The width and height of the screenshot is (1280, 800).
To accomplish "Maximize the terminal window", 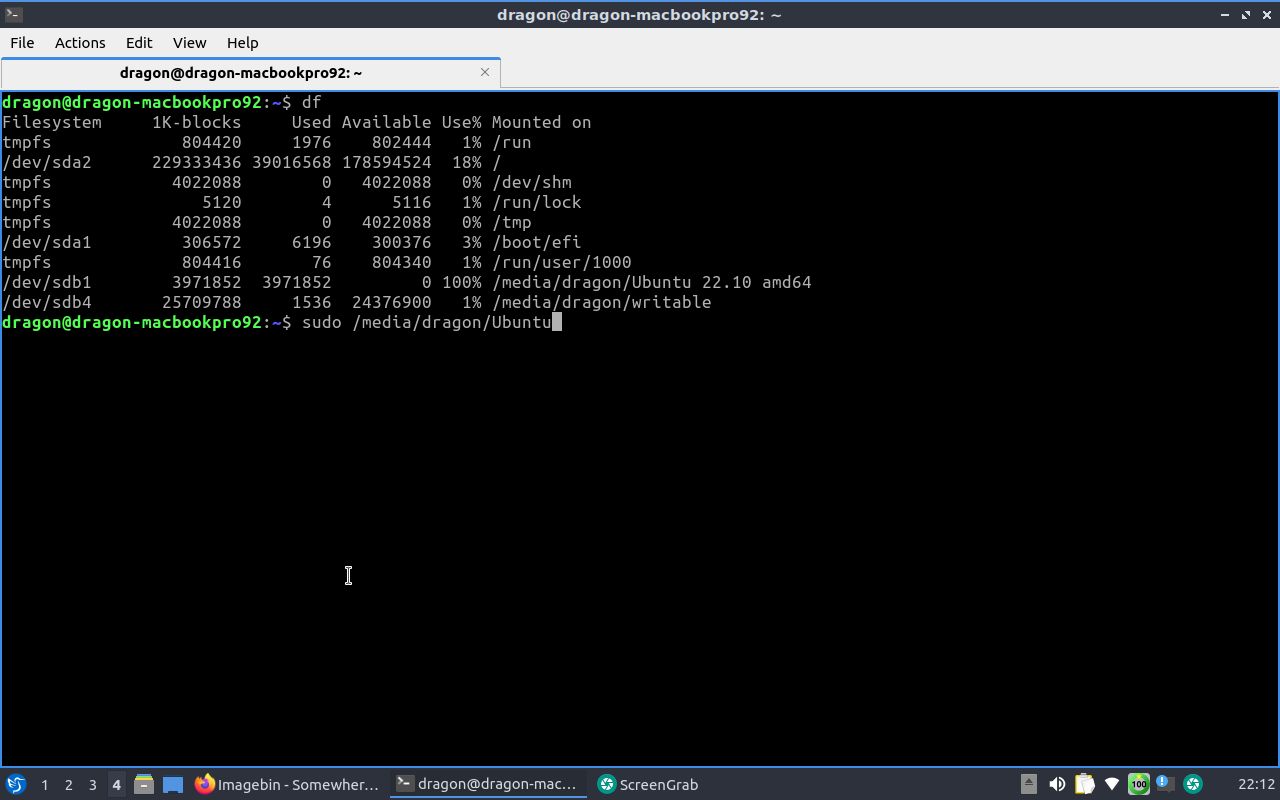I will 1246,15.
